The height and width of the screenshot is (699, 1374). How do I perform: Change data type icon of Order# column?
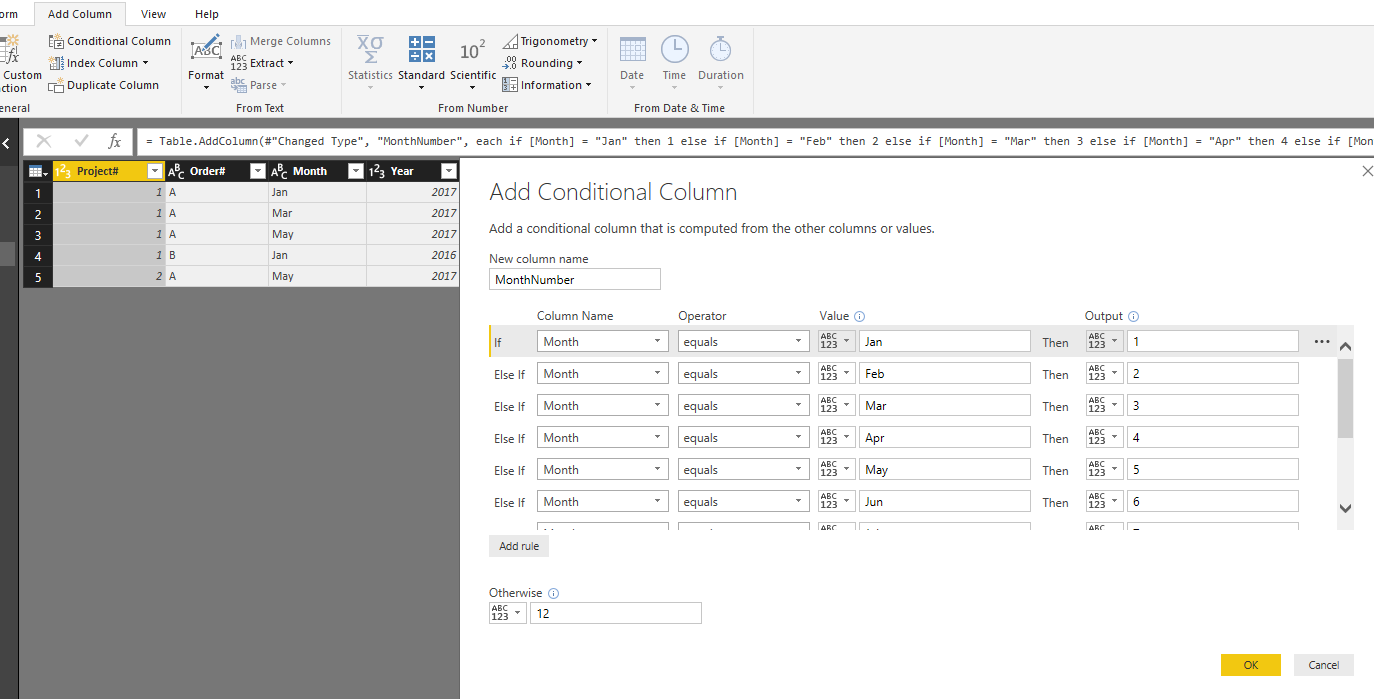tap(176, 171)
